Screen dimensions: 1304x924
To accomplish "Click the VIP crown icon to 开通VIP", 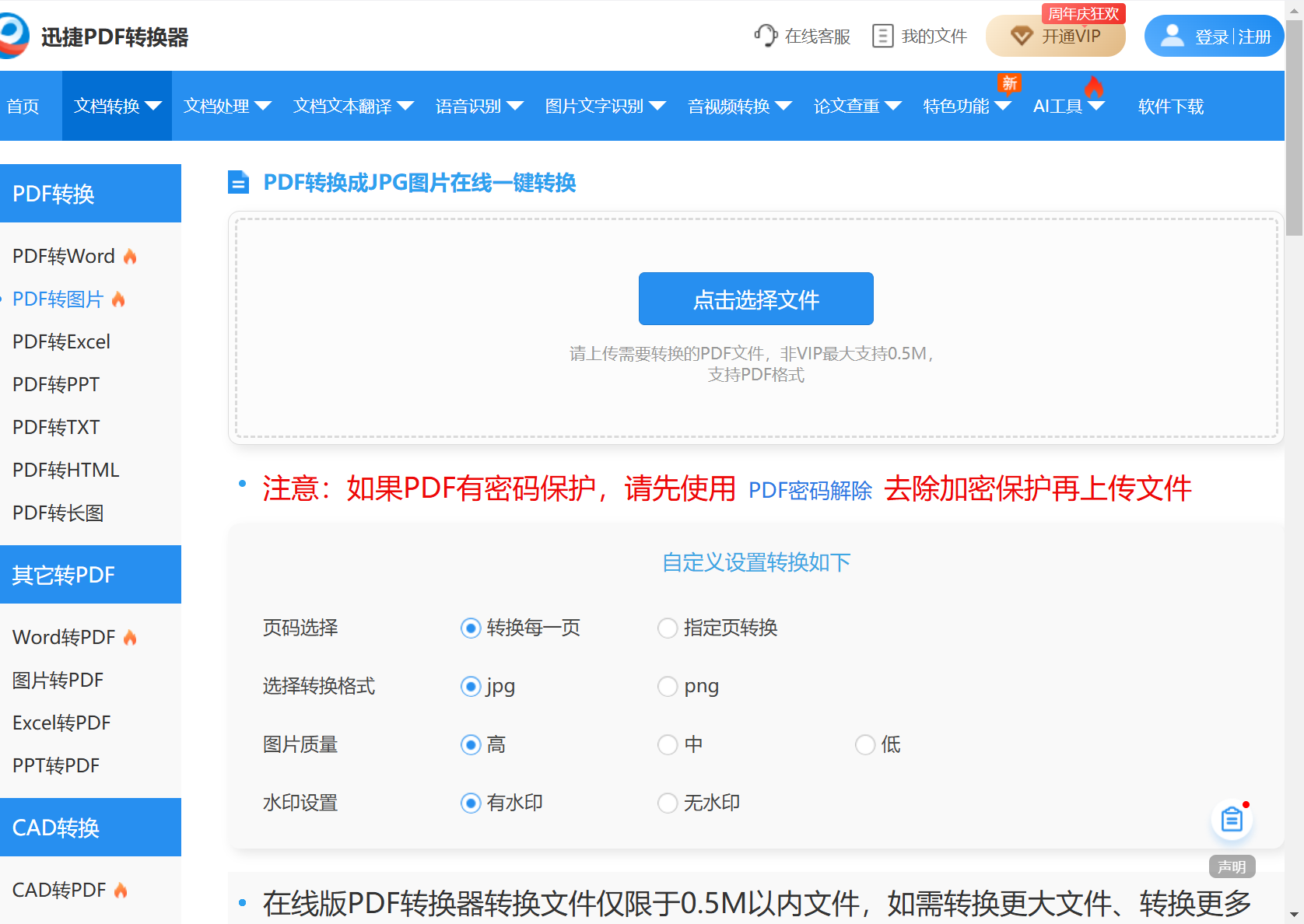I will (x=1021, y=36).
